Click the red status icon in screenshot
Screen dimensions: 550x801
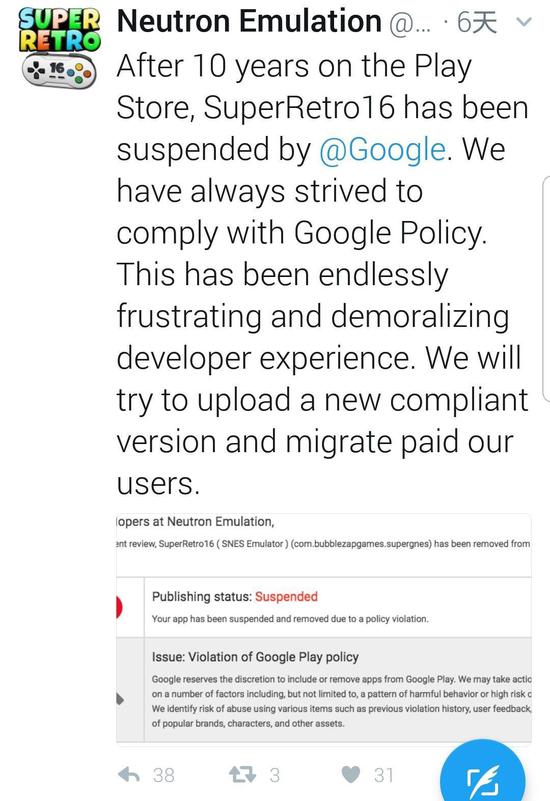pos(119,607)
